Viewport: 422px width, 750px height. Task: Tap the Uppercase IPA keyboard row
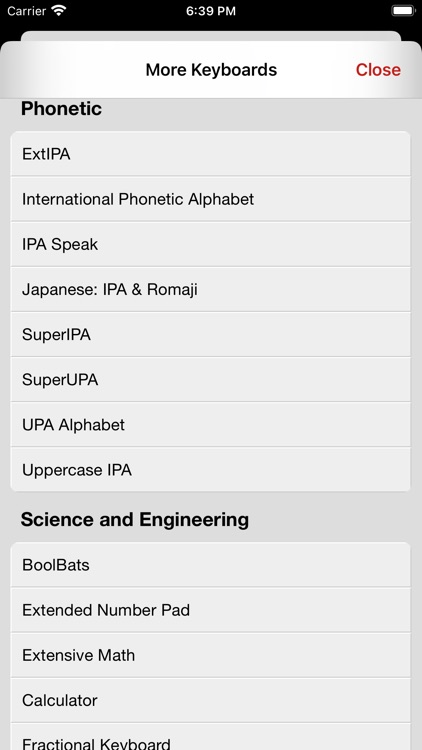(x=211, y=470)
